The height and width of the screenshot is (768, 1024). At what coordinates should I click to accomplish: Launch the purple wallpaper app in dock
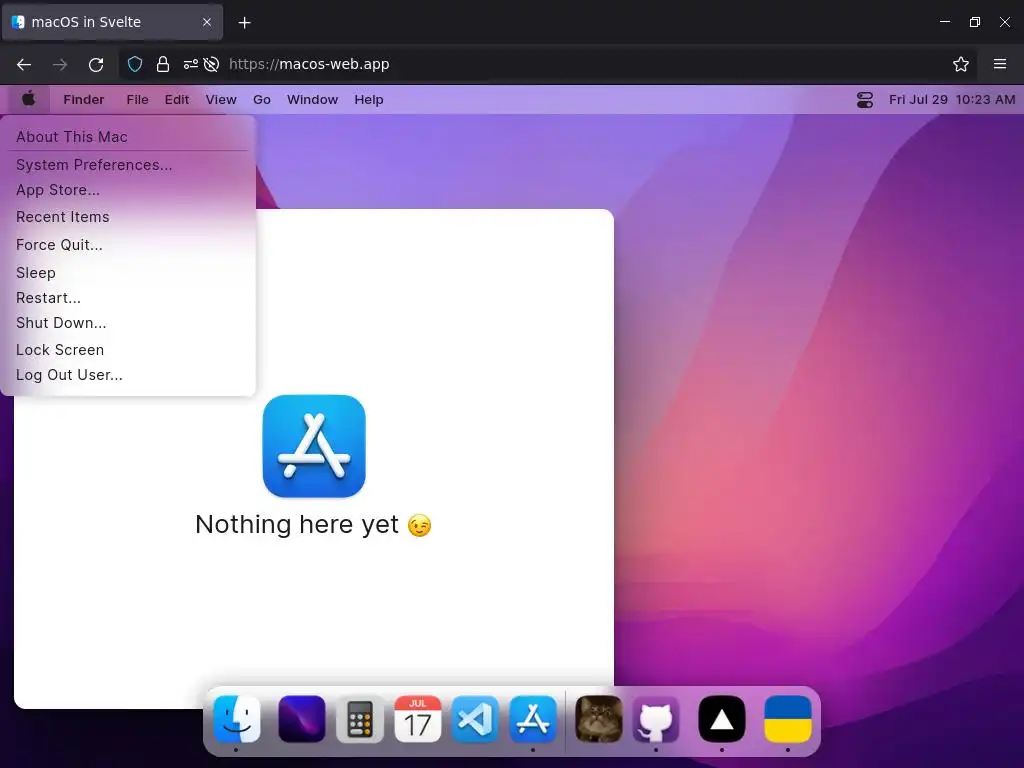pyautogui.click(x=302, y=719)
